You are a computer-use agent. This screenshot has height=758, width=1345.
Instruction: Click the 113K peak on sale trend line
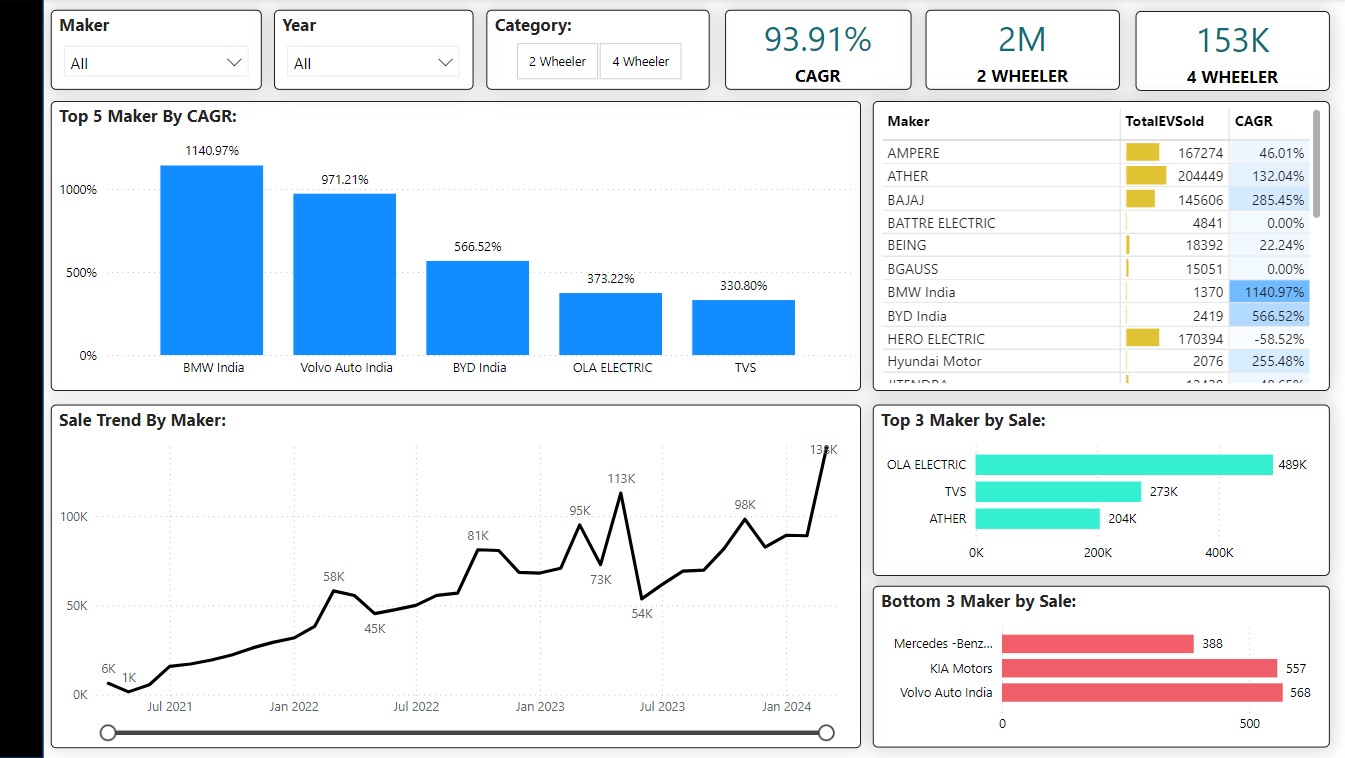(621, 493)
